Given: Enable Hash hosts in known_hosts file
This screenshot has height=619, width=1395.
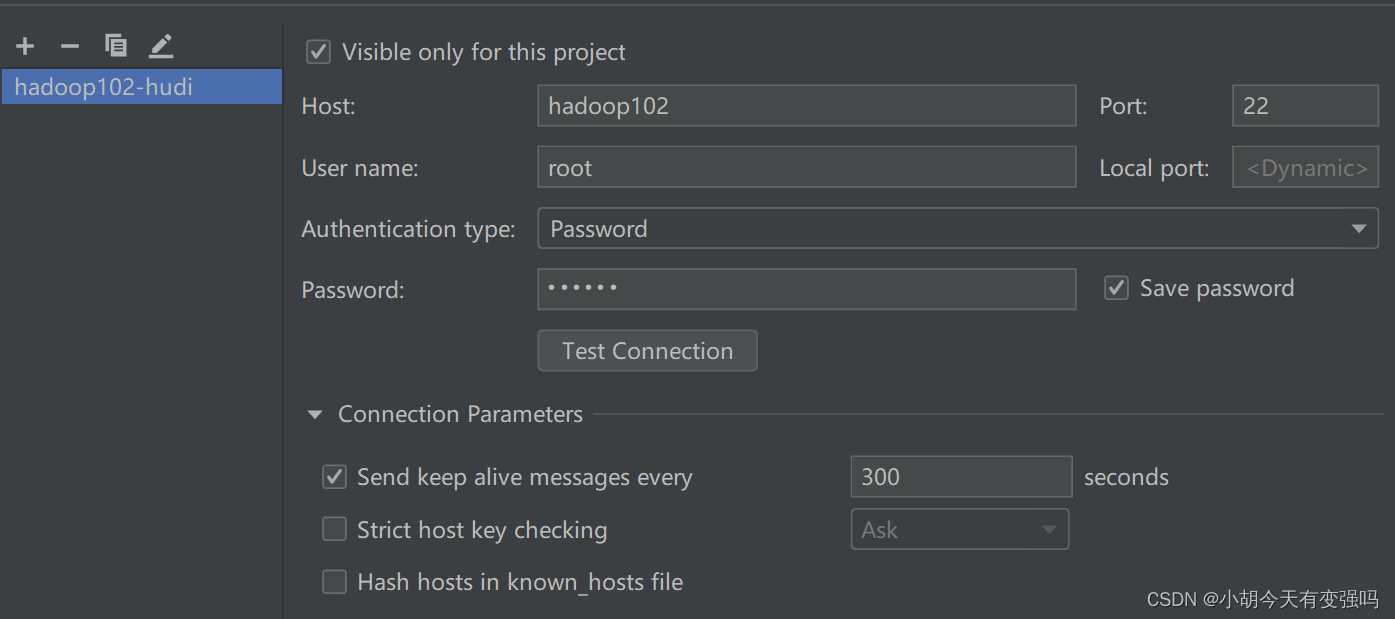Looking at the screenshot, I should tap(334, 581).
